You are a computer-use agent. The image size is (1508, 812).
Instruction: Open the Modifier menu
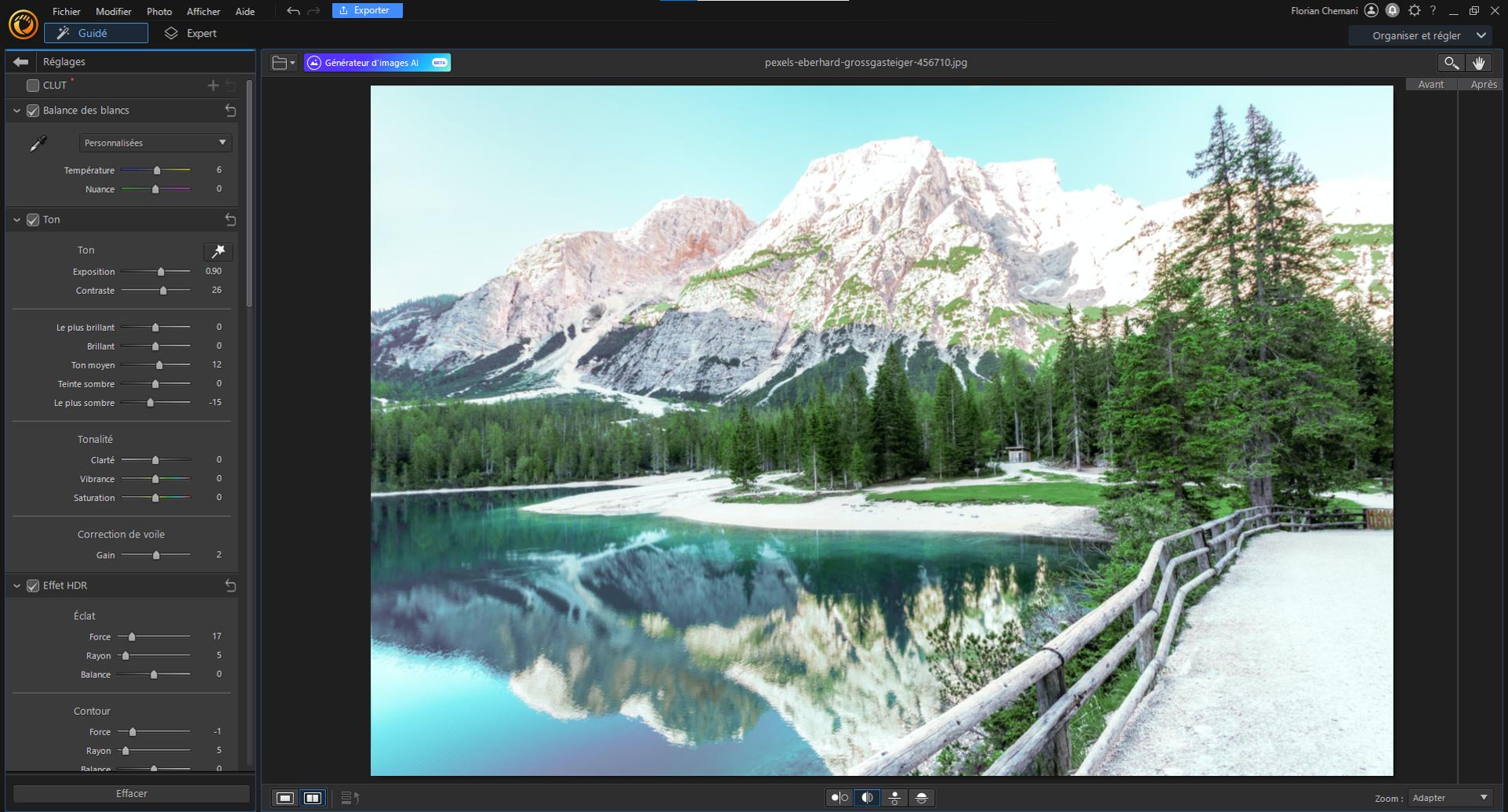[113, 11]
